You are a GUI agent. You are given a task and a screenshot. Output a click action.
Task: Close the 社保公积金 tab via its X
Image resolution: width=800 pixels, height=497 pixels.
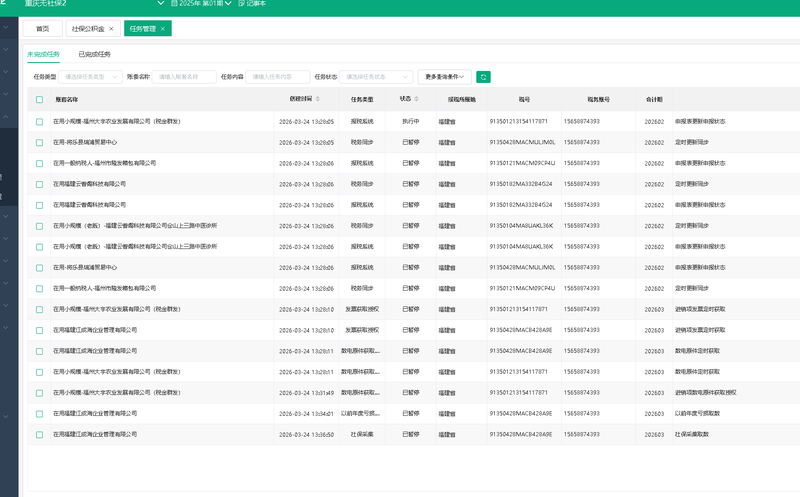(x=111, y=29)
